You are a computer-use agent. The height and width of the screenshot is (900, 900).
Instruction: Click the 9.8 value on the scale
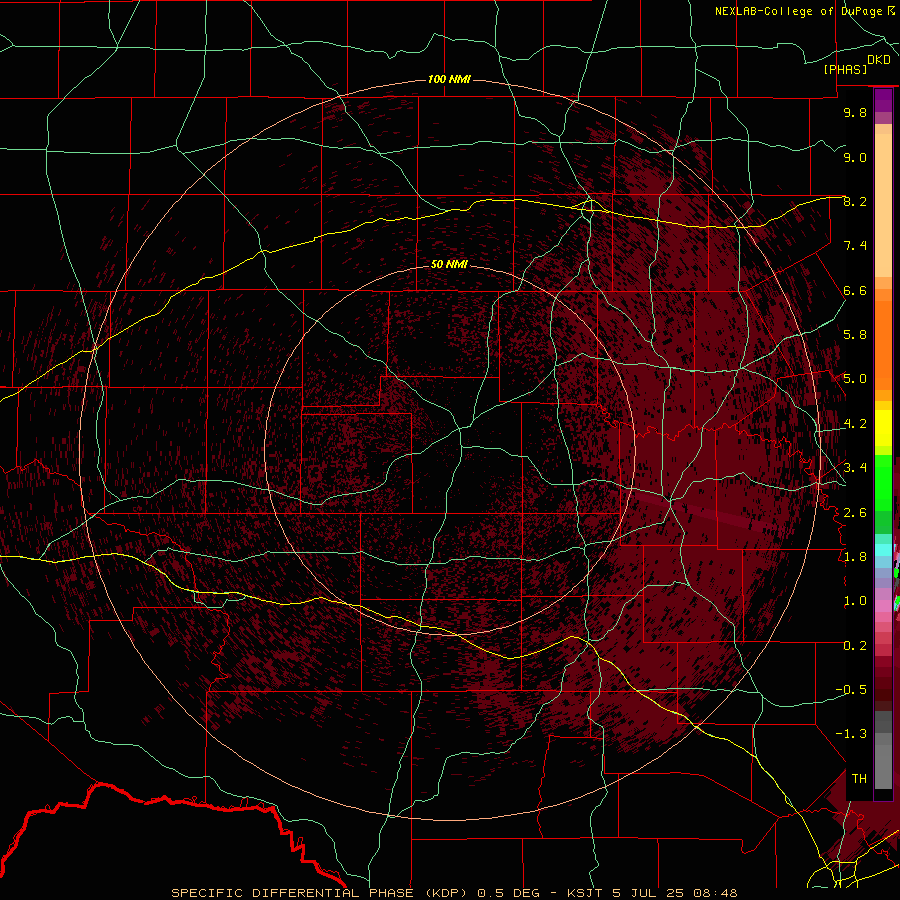(855, 112)
